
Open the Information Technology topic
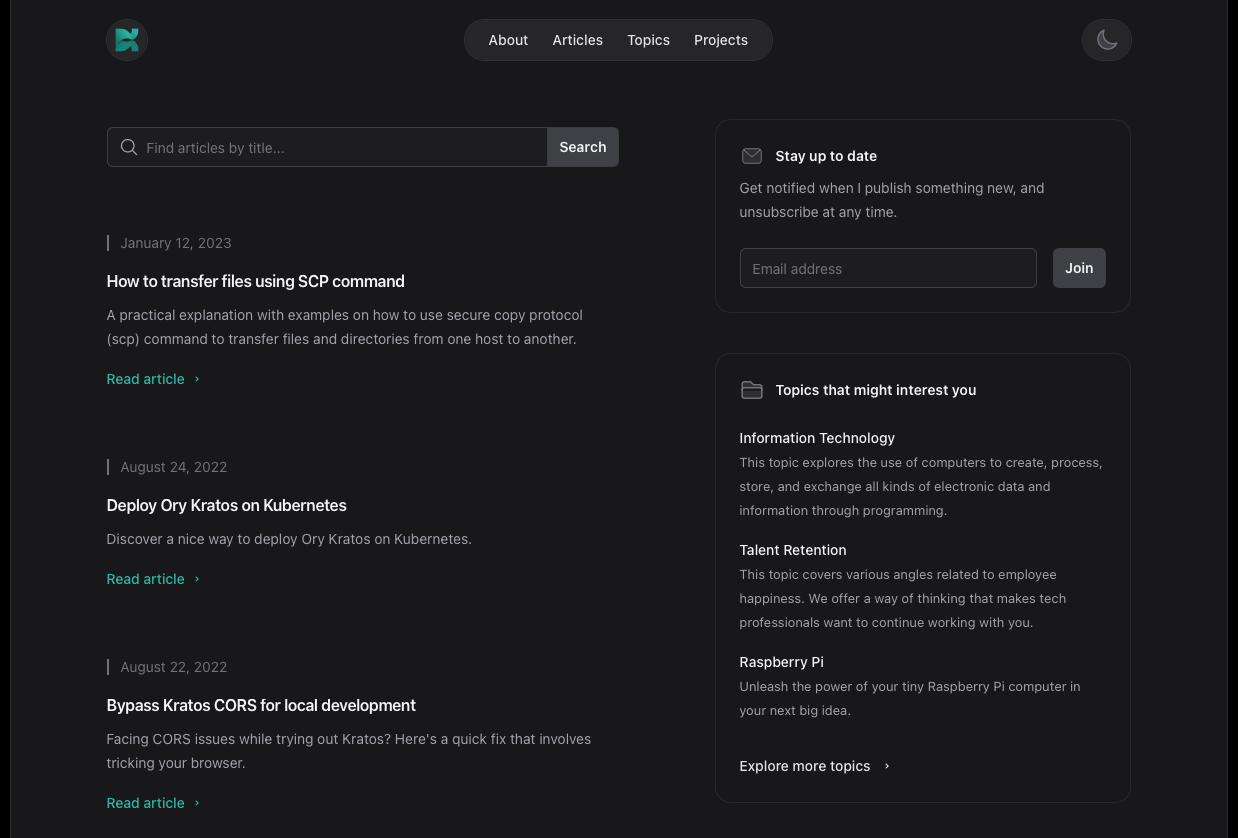click(x=816, y=438)
